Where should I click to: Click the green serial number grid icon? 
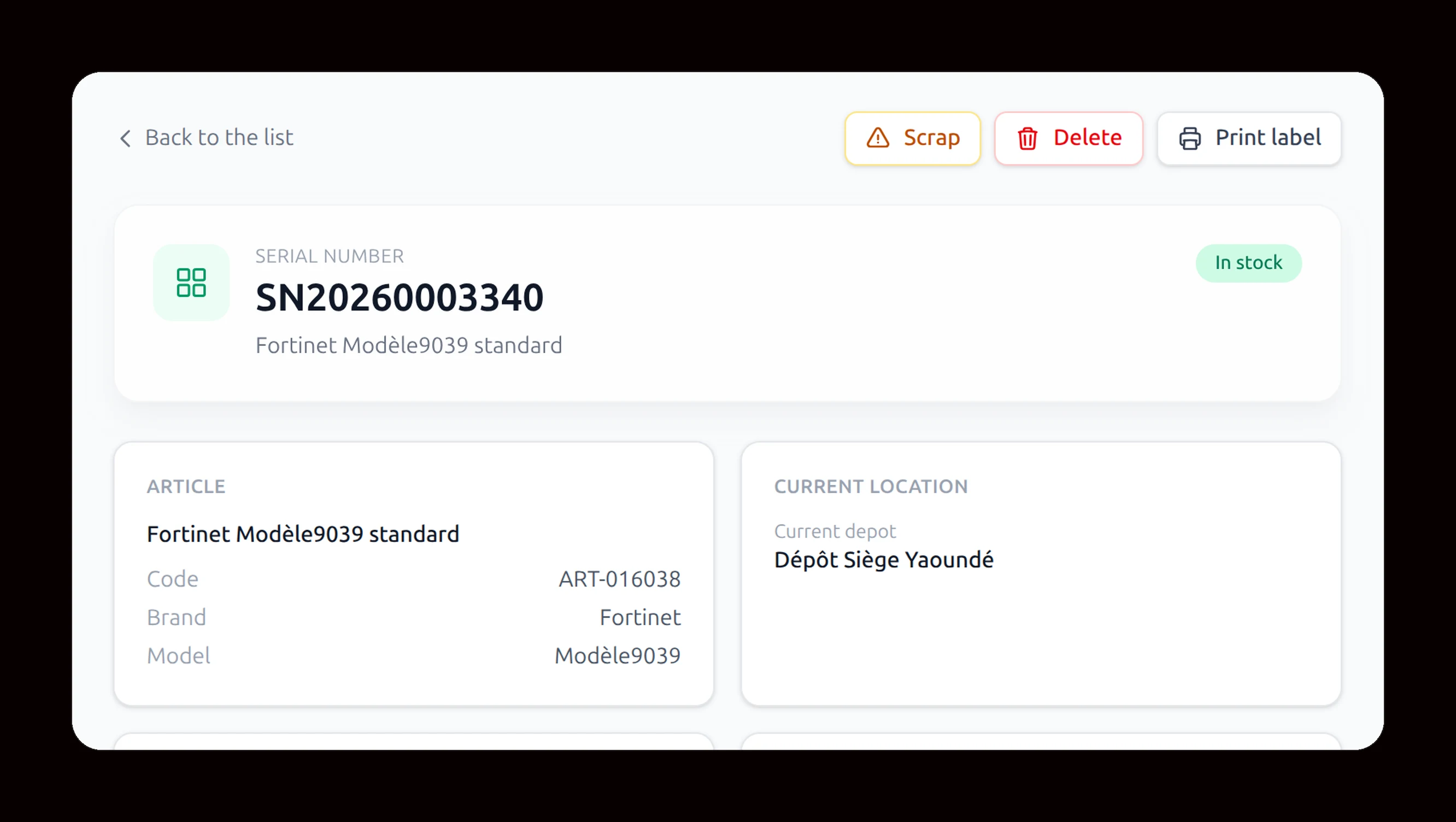click(191, 283)
